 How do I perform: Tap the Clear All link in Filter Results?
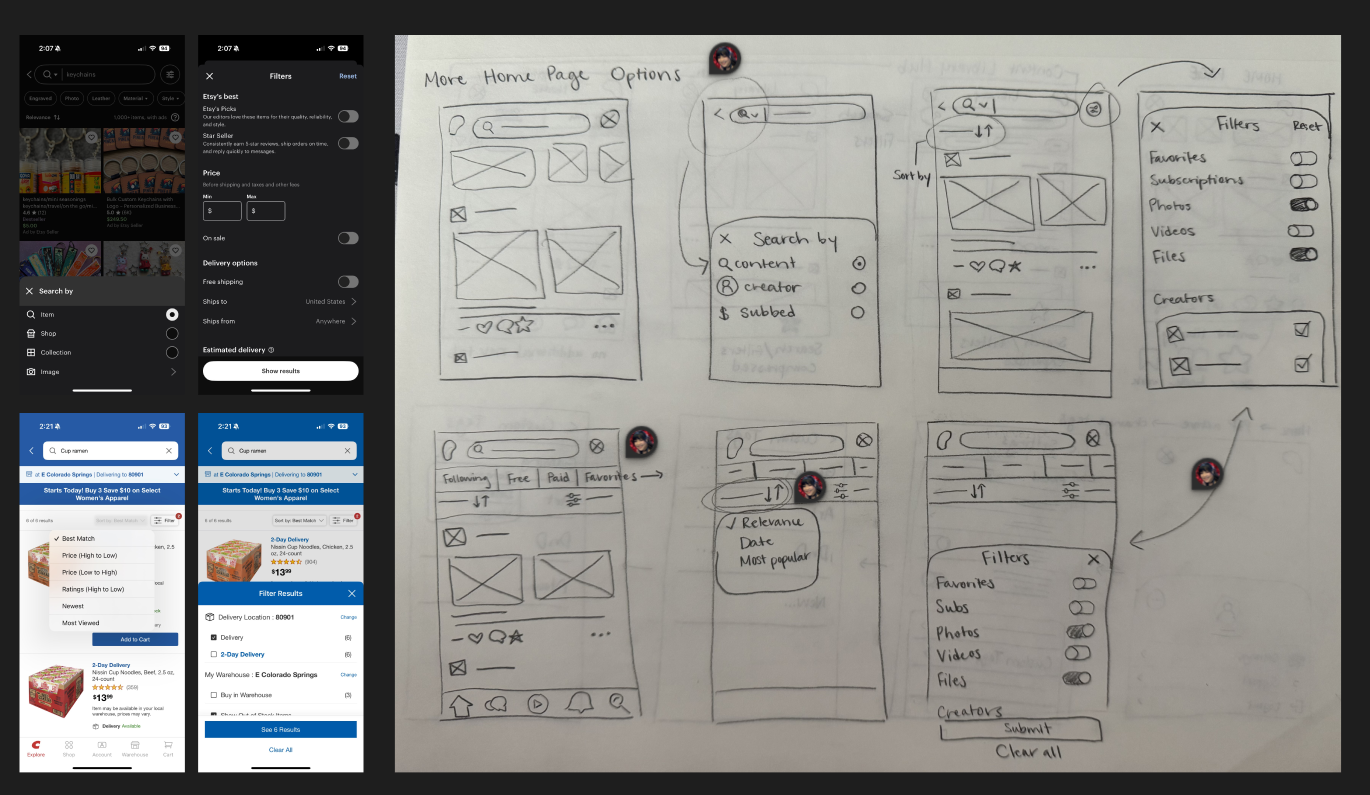[x=279, y=748]
